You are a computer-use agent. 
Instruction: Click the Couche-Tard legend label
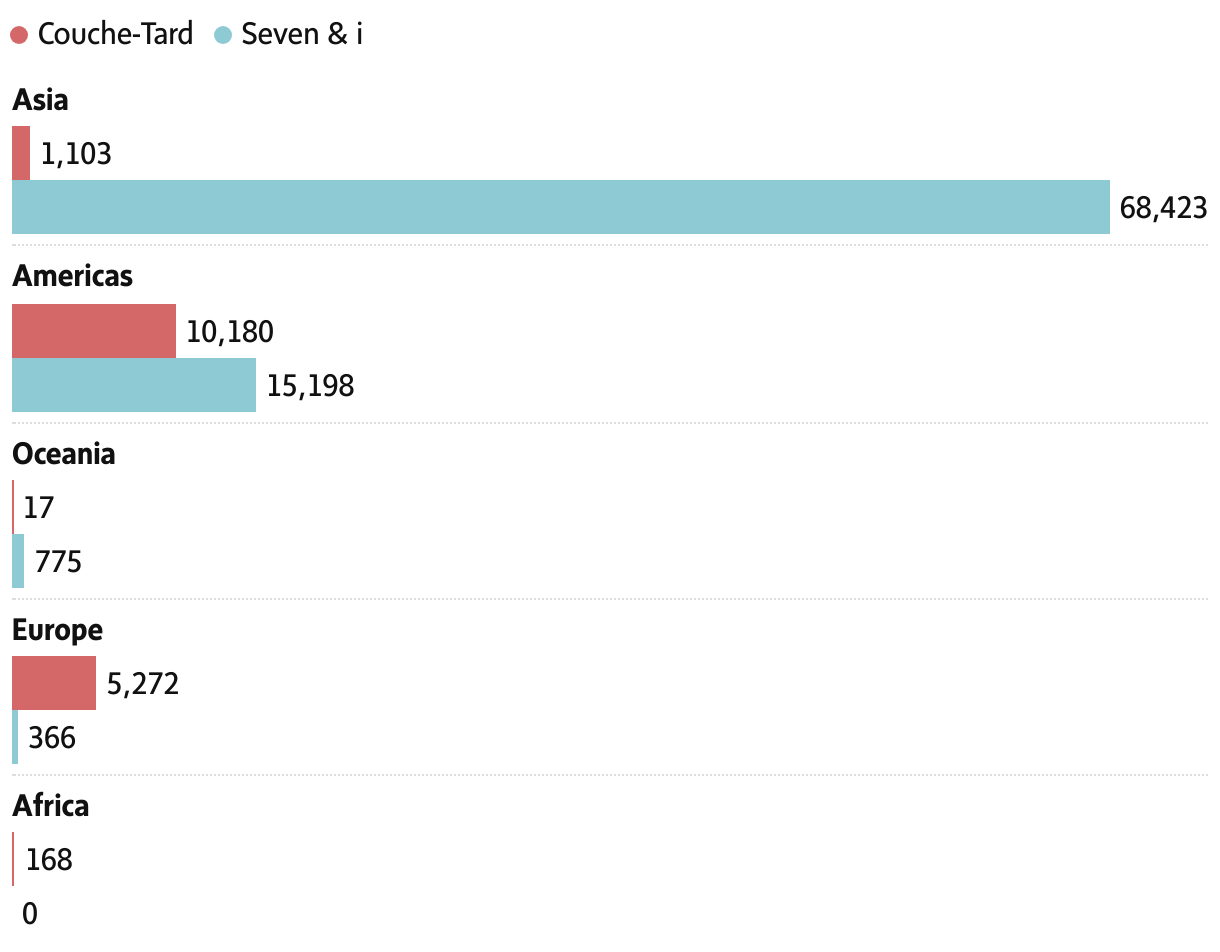coord(115,34)
